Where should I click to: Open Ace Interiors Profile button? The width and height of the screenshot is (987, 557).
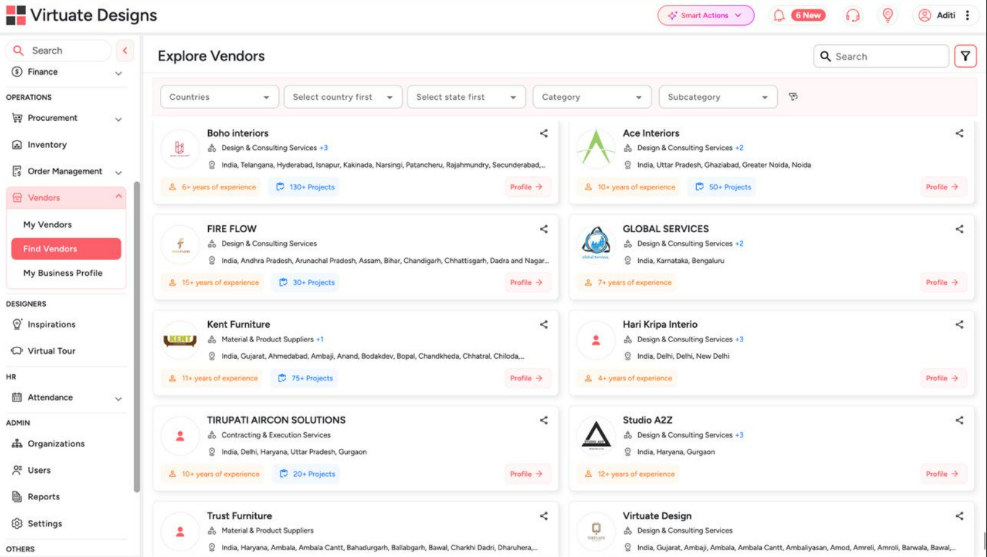[x=942, y=187]
